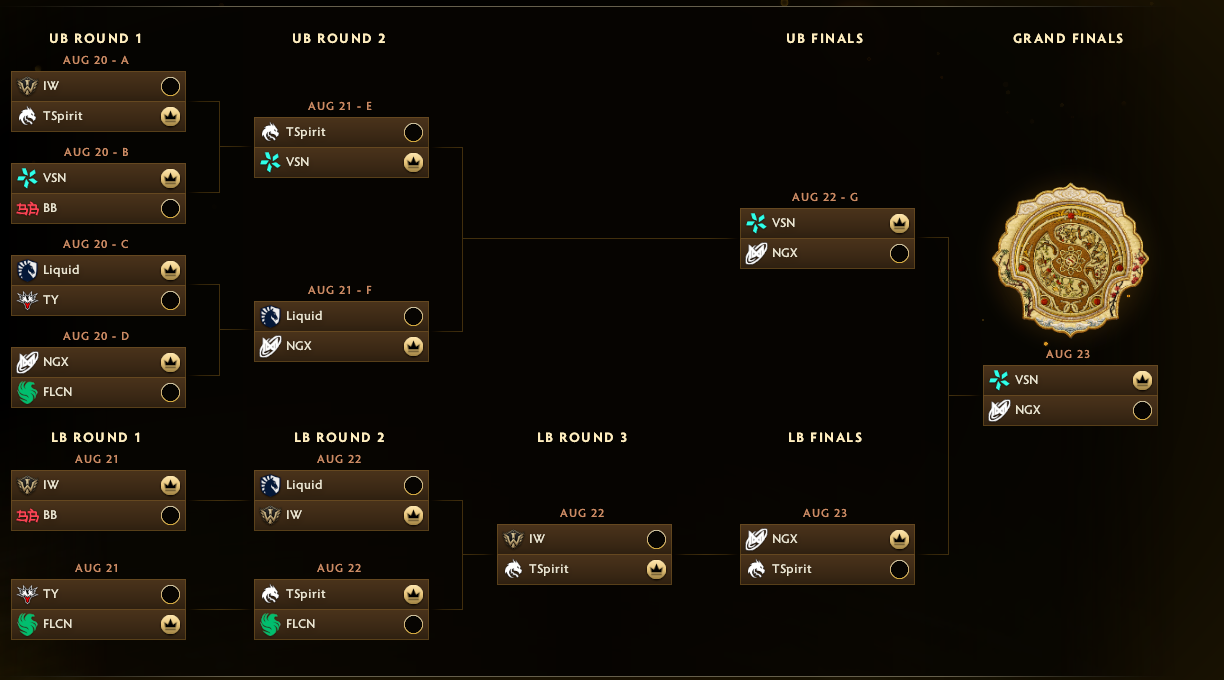
Task: Click BB logo in Aug 20 - B match
Action: click(27, 208)
